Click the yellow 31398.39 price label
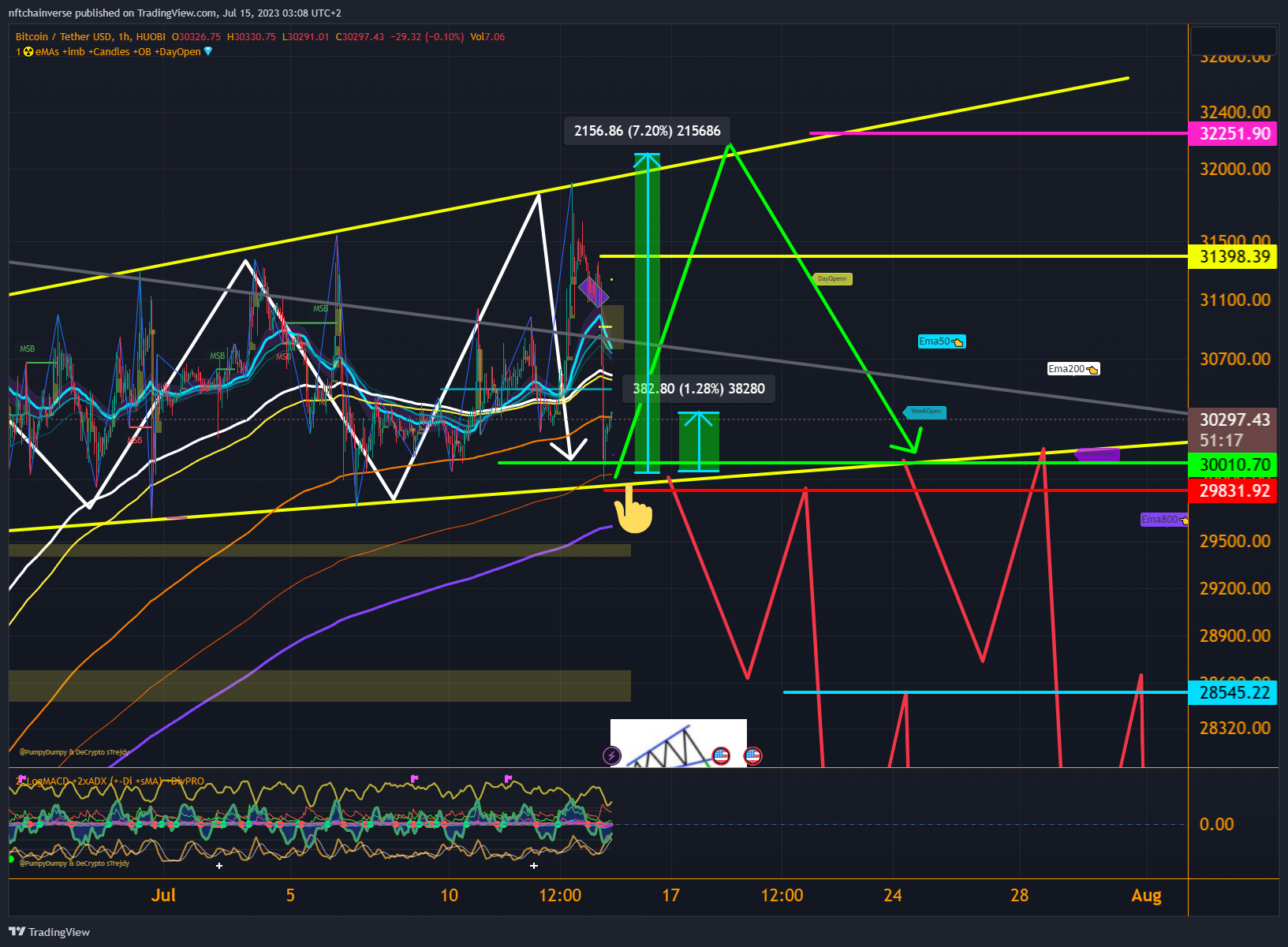 pyautogui.click(x=1234, y=256)
